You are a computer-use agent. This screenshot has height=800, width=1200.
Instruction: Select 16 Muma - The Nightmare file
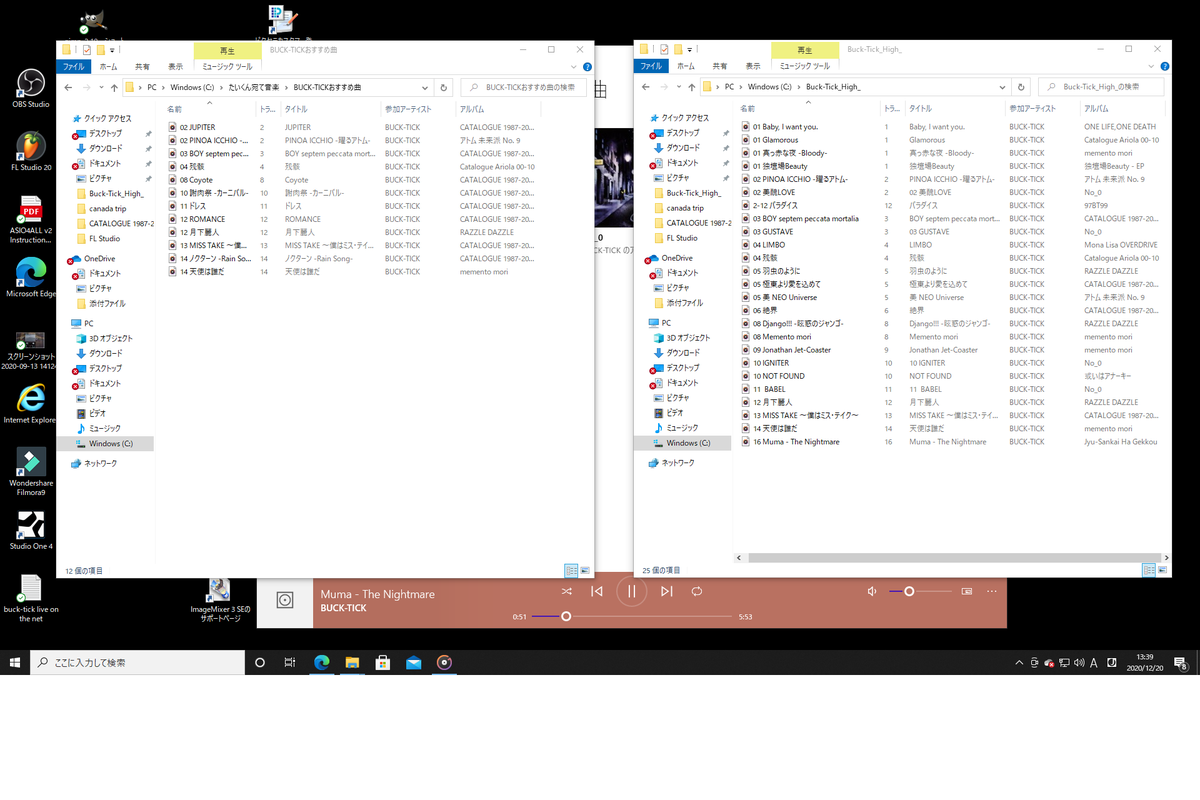tap(796, 441)
